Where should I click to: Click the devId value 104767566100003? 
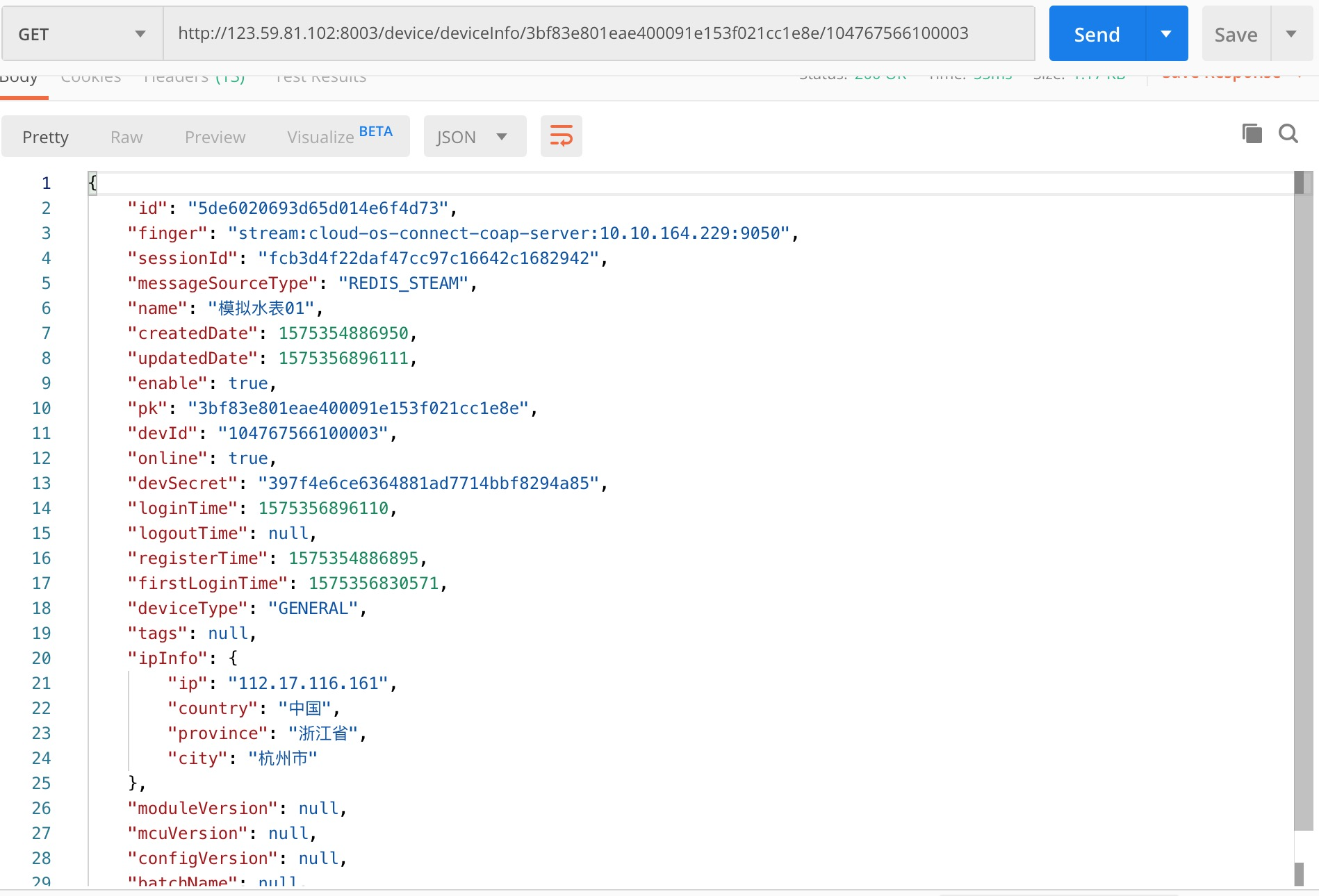303,433
